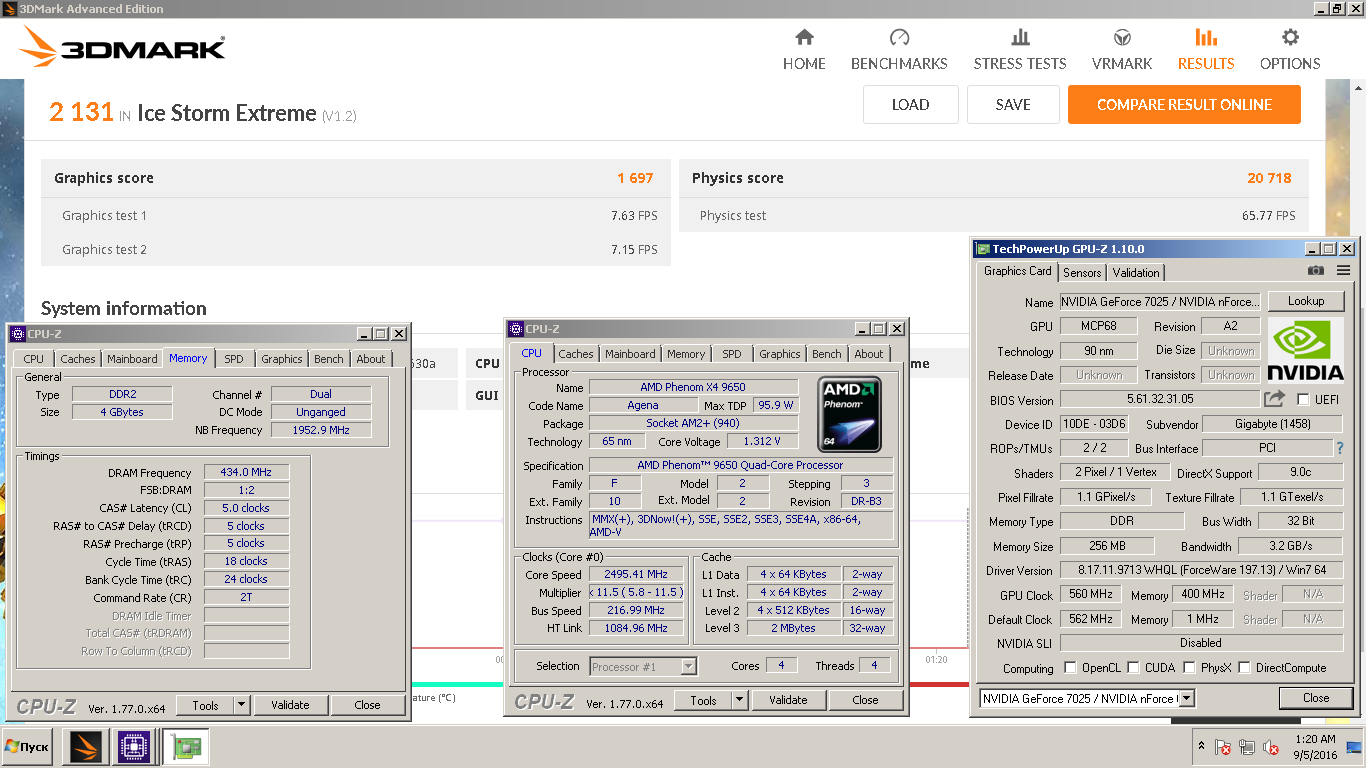Screen dimensions: 1366x768
Task: Open STRESS TESTS in 3DMark
Action: pos(1020,50)
